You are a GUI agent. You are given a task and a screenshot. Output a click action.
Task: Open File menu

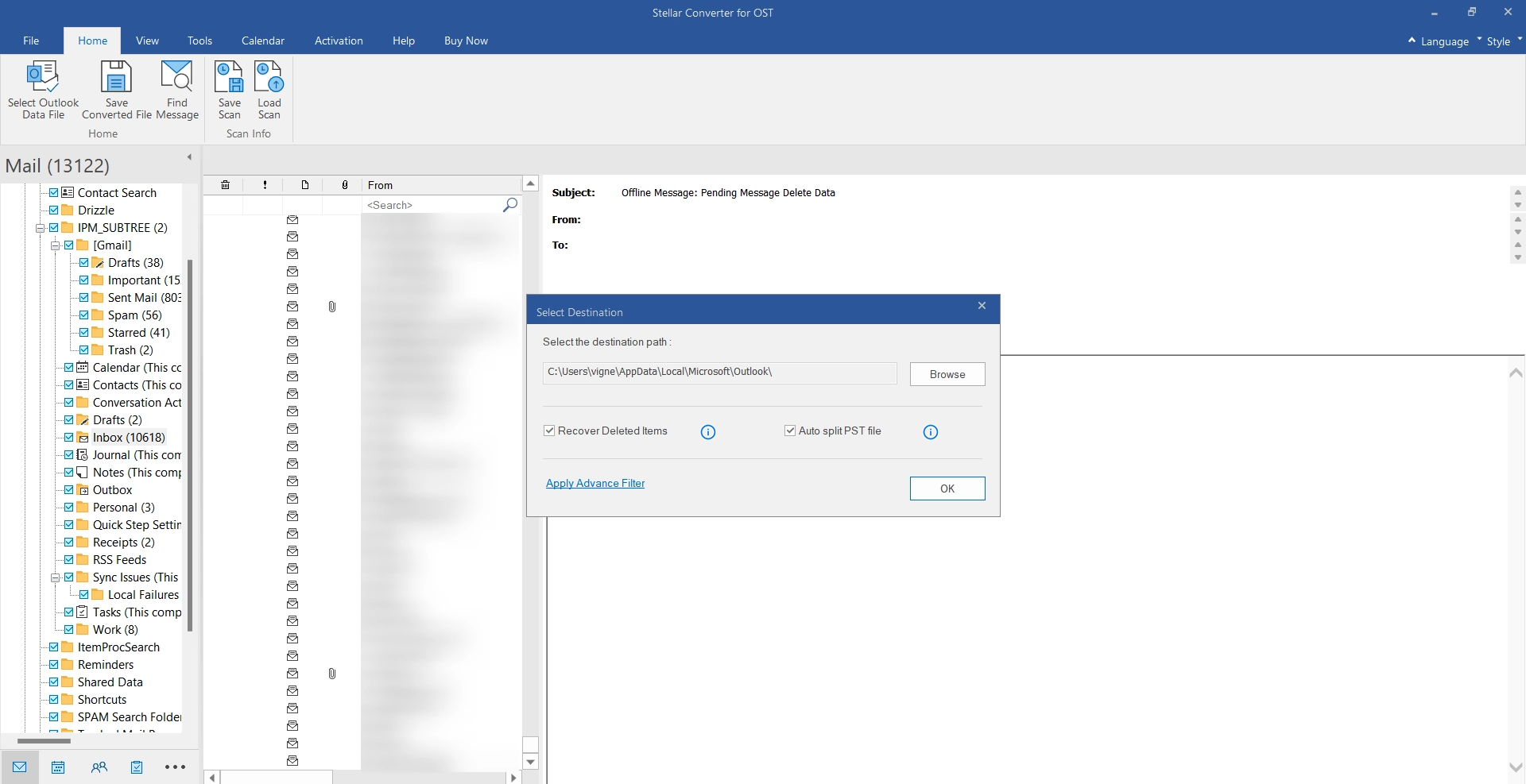pos(31,41)
